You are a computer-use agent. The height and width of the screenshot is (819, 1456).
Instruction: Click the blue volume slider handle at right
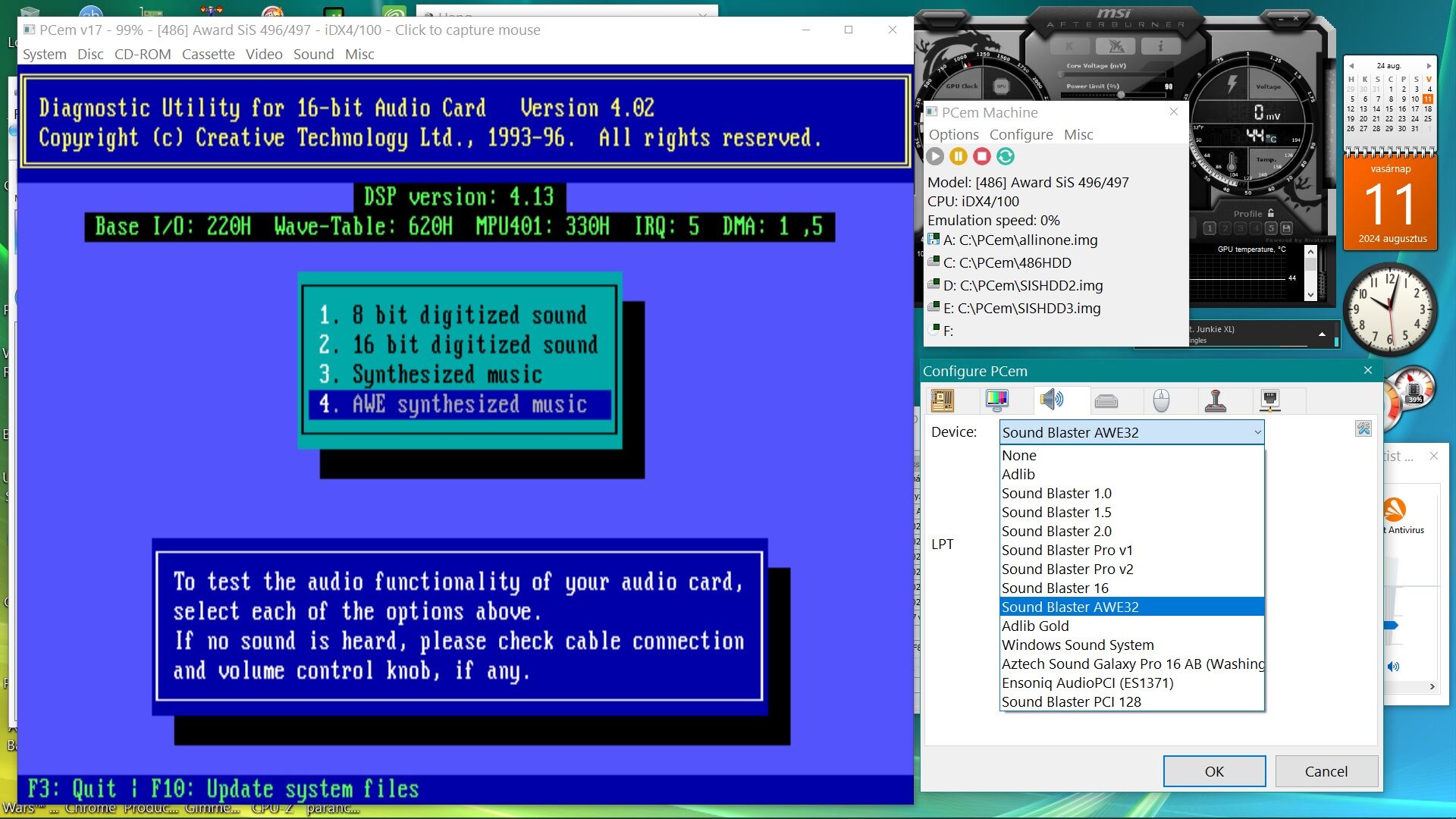coord(1392,626)
